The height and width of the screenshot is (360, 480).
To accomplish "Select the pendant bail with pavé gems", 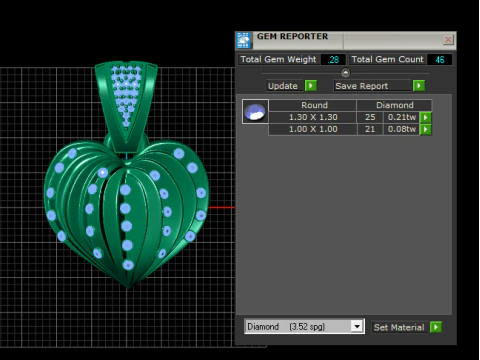I will point(126,107).
